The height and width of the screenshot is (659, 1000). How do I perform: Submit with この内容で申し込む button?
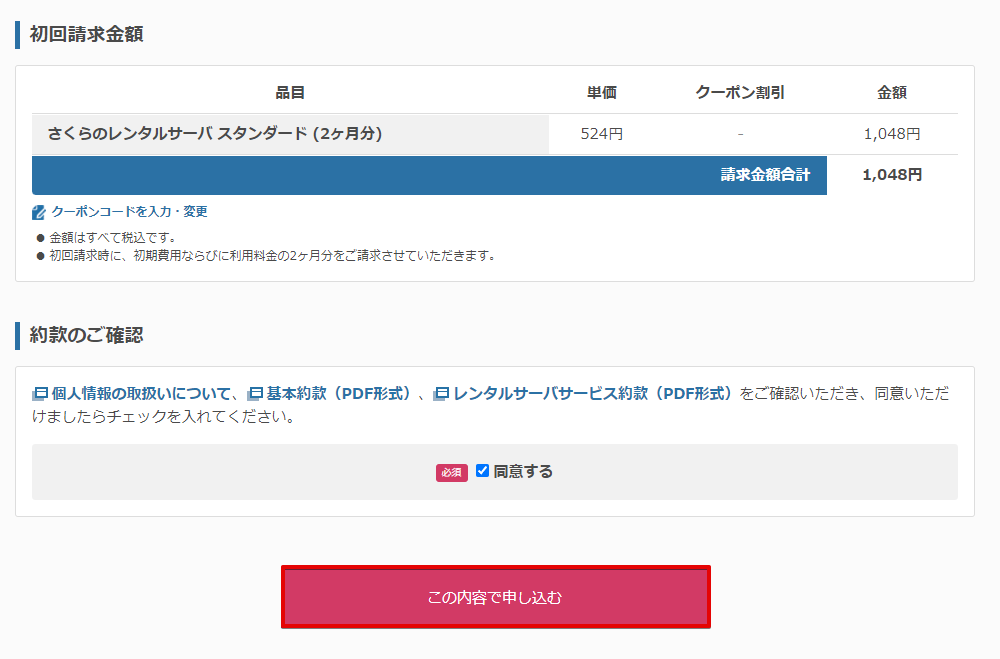click(x=496, y=597)
